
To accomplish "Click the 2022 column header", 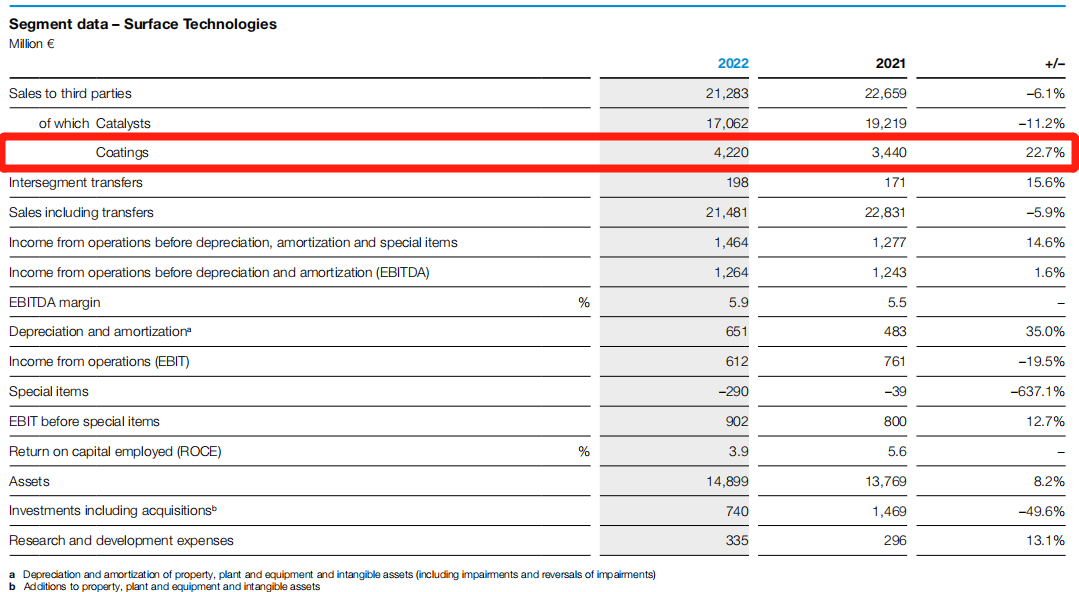I will 732,63.
